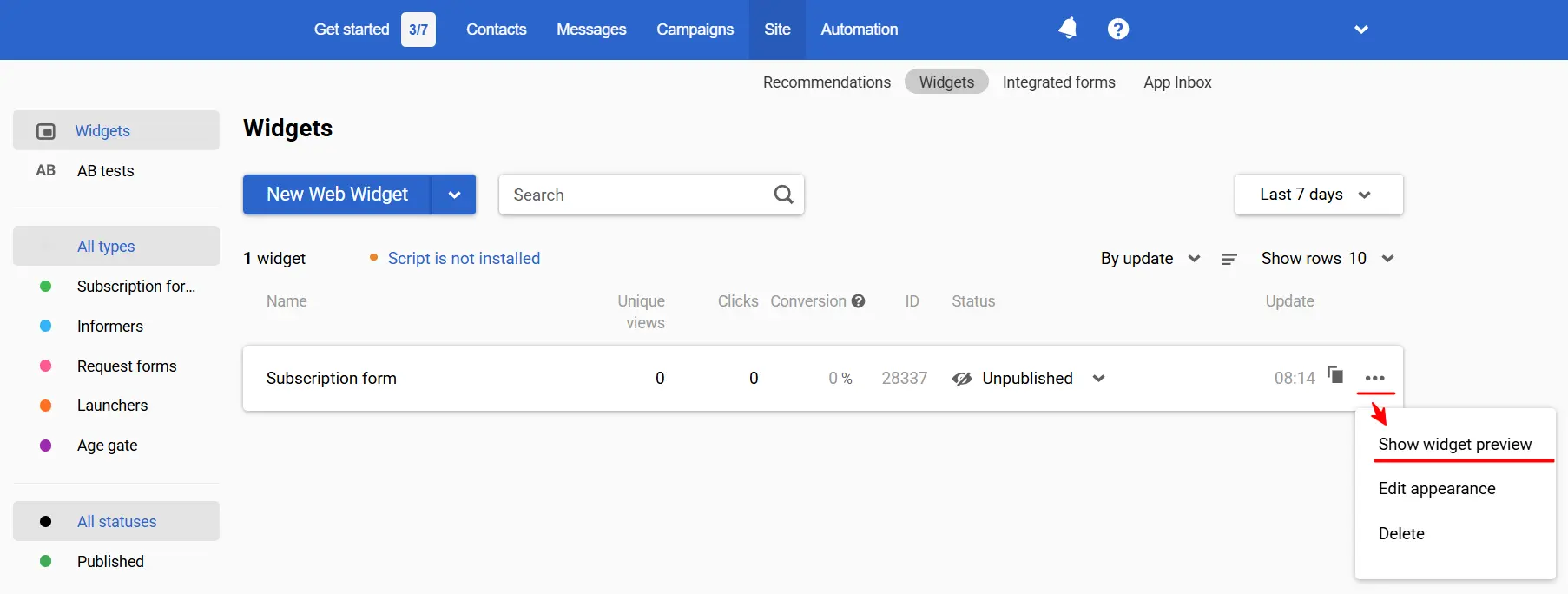The image size is (1568, 594).
Task: Click the notifications bell icon
Action: coord(1067,29)
